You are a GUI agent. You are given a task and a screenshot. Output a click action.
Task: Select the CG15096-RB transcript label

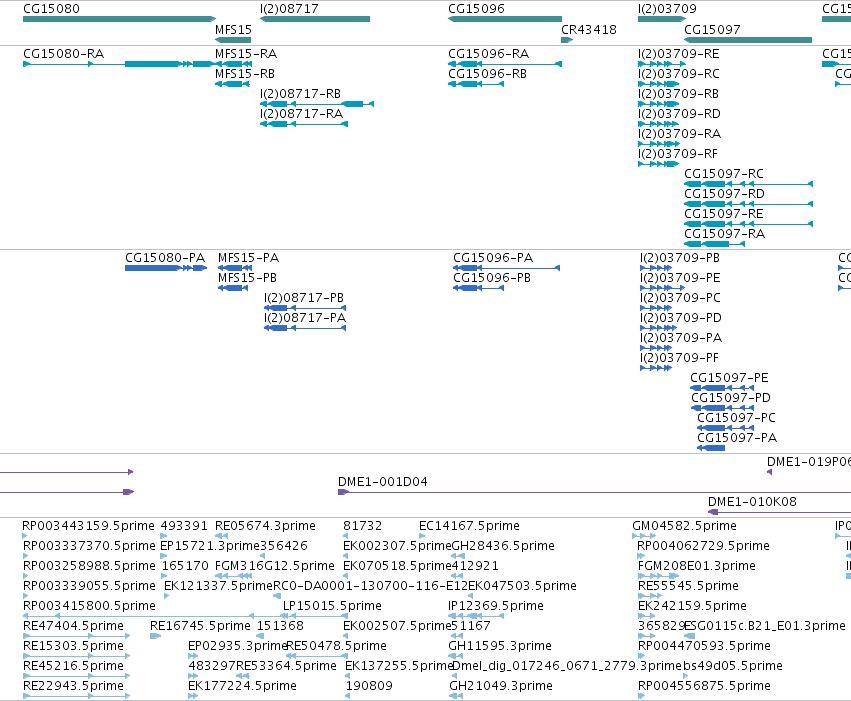(x=487, y=74)
